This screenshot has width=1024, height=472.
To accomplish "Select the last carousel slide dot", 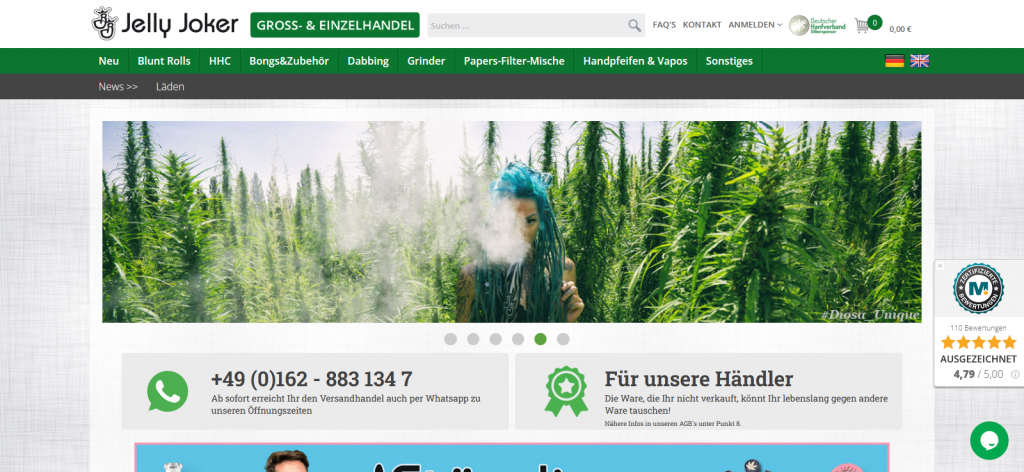I will tap(563, 339).
